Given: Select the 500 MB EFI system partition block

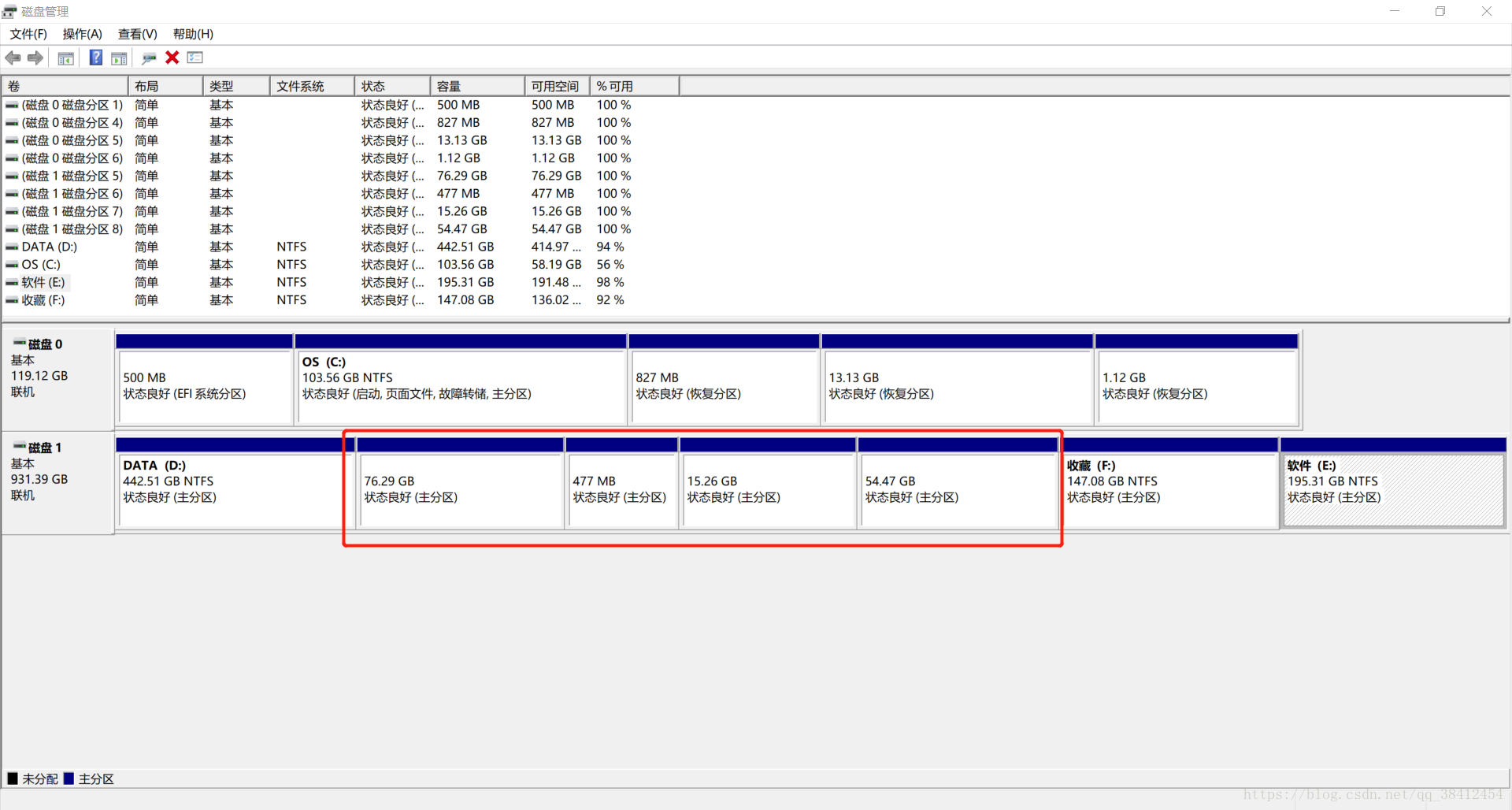Looking at the screenshot, I should [204, 380].
